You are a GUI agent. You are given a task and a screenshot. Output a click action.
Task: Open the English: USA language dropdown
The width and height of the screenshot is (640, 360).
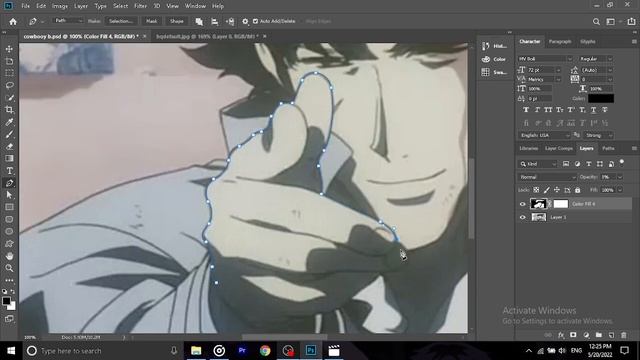coord(545,135)
